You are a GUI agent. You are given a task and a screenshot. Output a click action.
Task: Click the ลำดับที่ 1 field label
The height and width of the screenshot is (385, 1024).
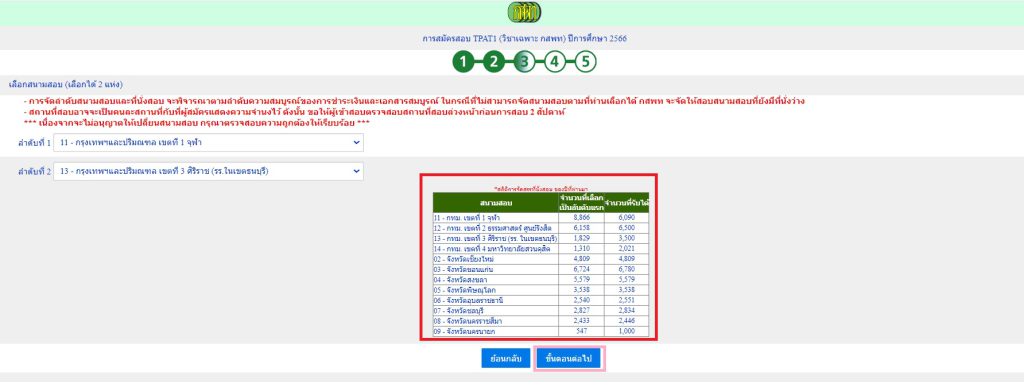(x=34, y=143)
